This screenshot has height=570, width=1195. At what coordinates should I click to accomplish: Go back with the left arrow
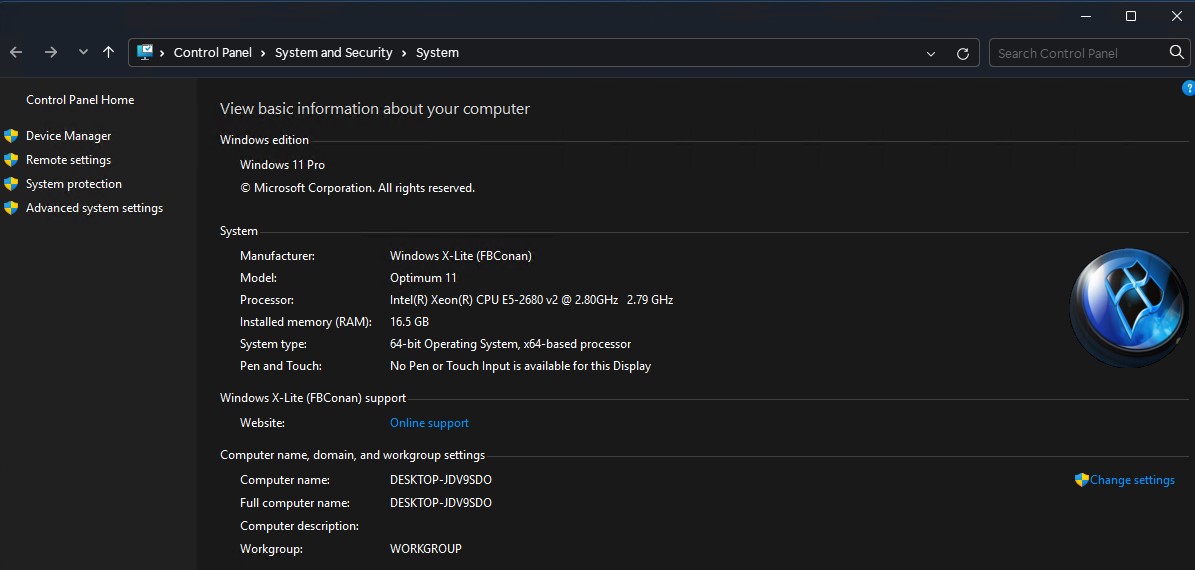16,53
